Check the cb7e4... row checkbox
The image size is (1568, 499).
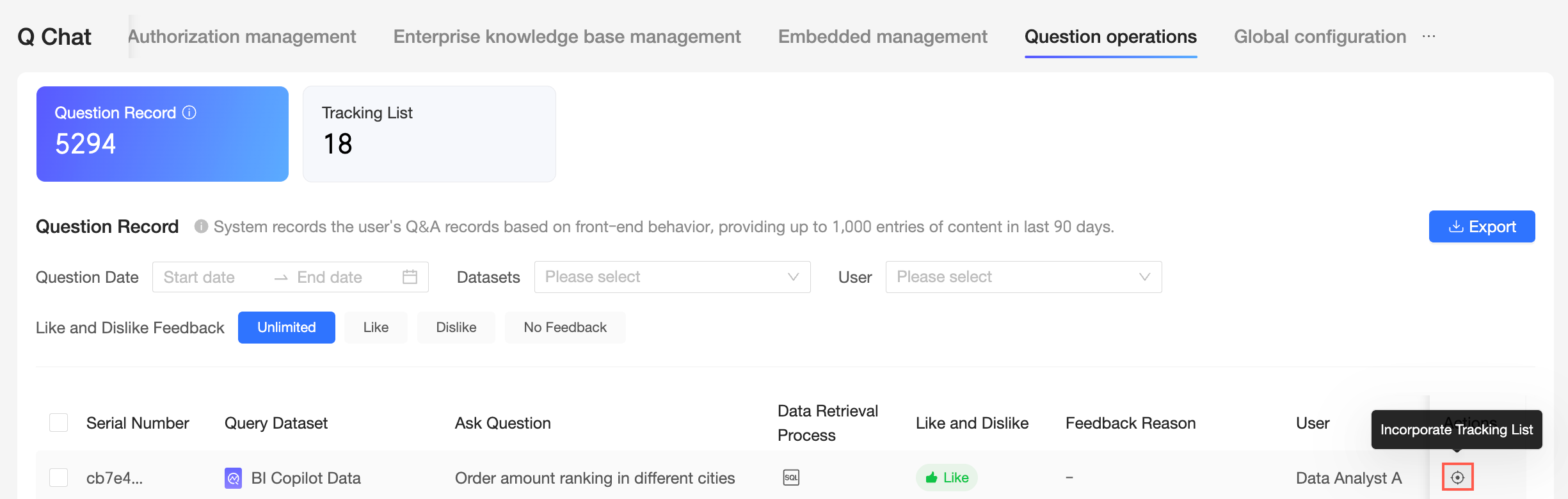point(59,478)
